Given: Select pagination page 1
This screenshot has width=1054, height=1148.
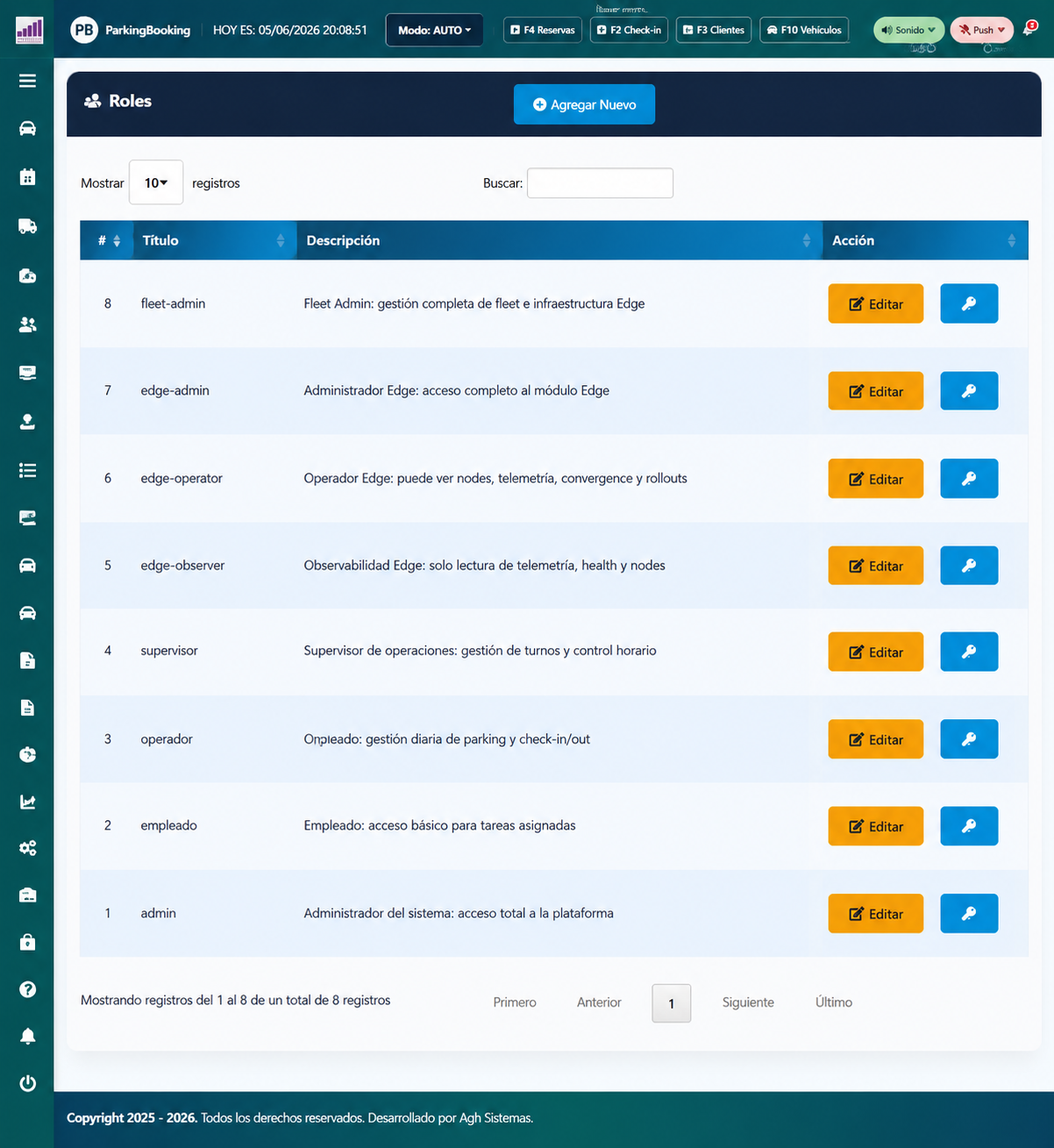Looking at the screenshot, I should [672, 1003].
